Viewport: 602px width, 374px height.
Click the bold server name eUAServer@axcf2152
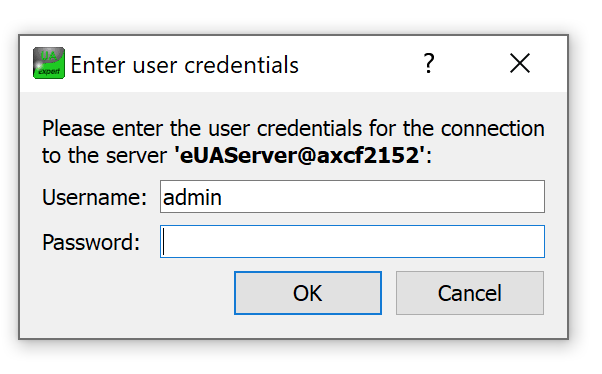click(x=299, y=155)
